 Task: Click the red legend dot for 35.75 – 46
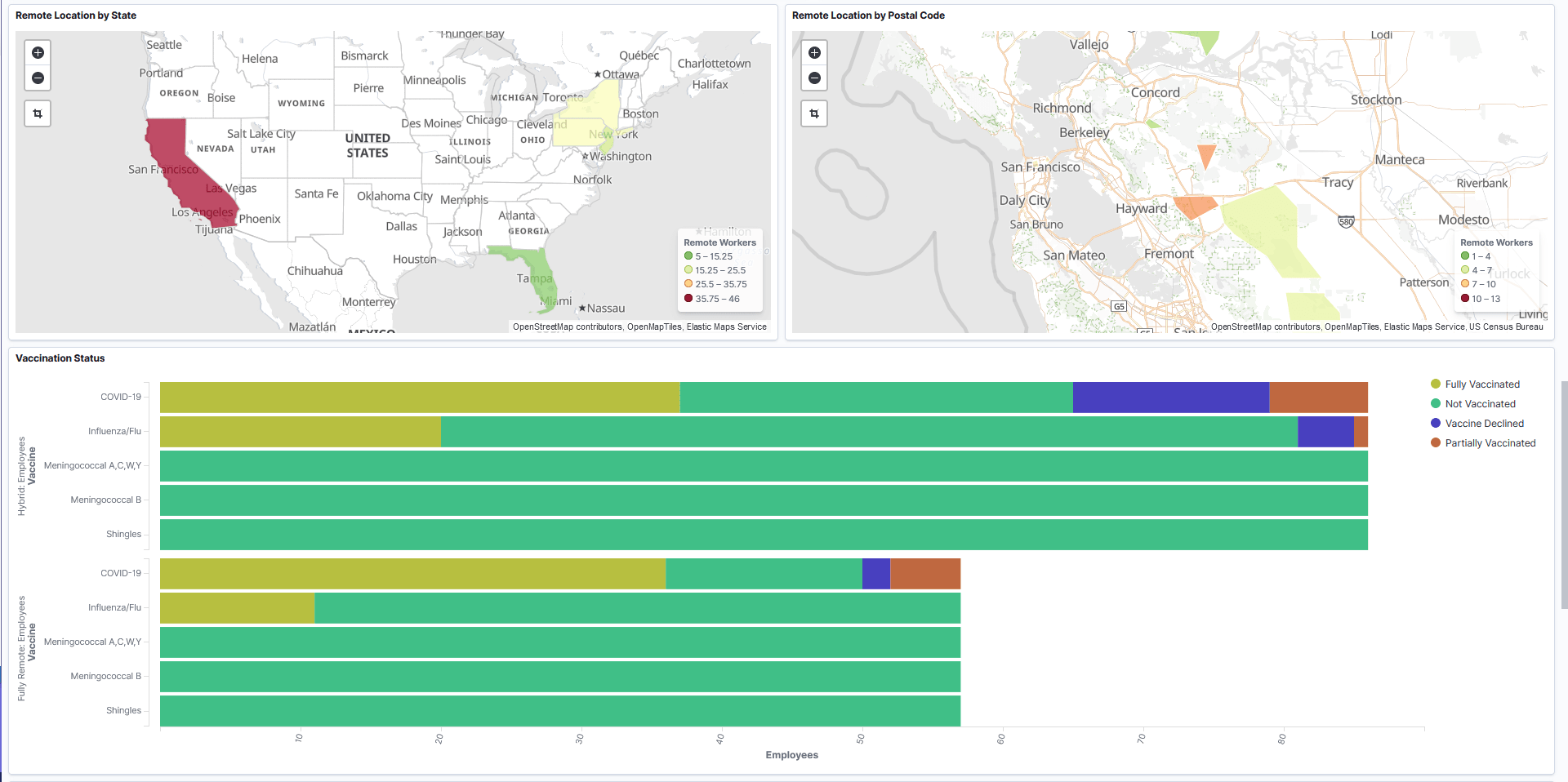(687, 299)
